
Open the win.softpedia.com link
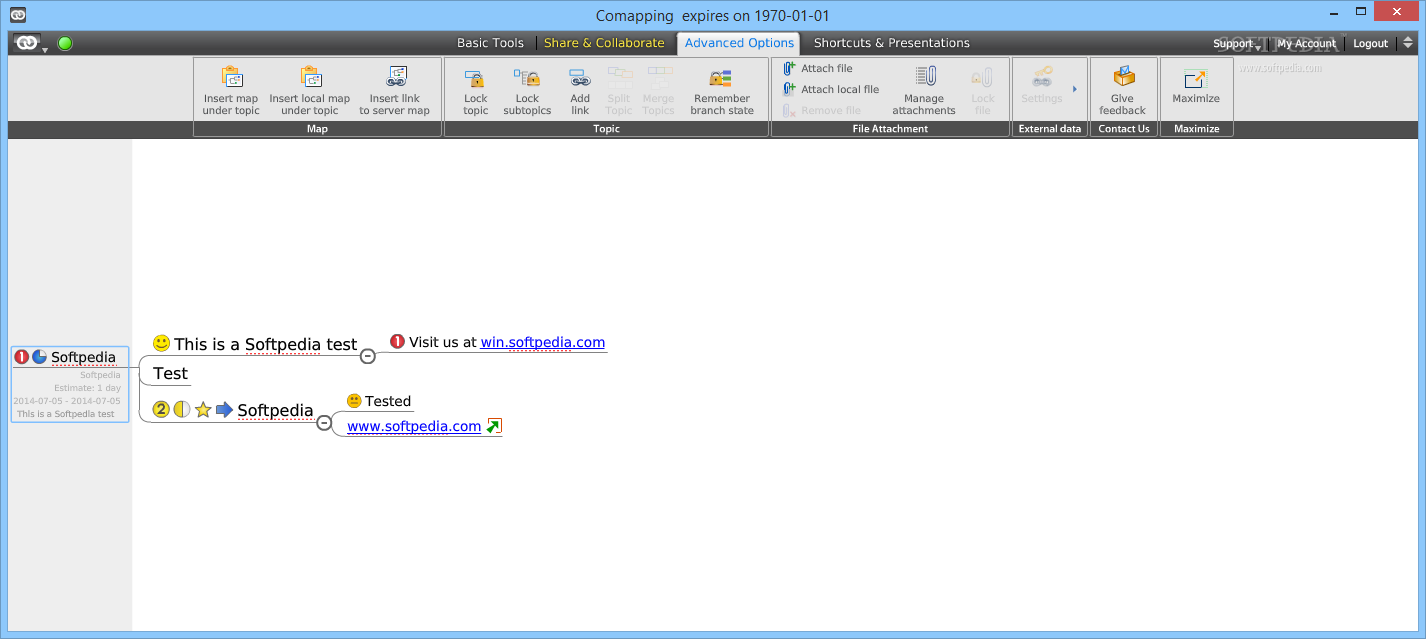coord(543,342)
